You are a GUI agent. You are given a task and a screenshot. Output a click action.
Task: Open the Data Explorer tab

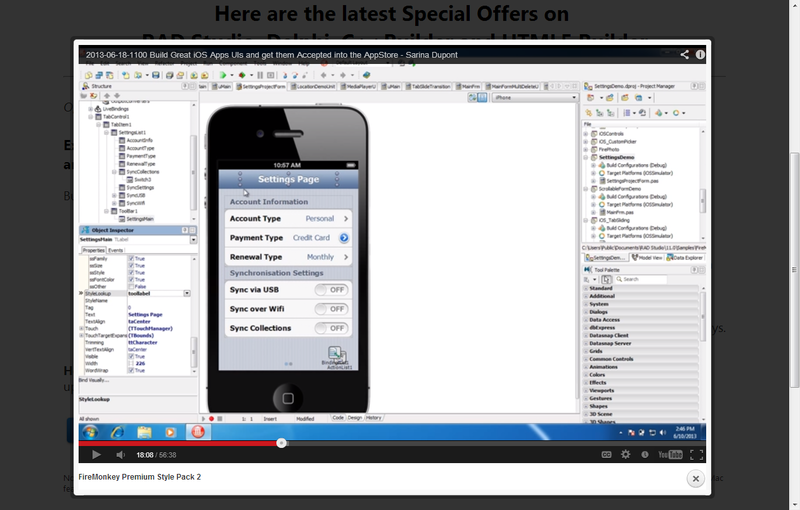[x=685, y=258]
